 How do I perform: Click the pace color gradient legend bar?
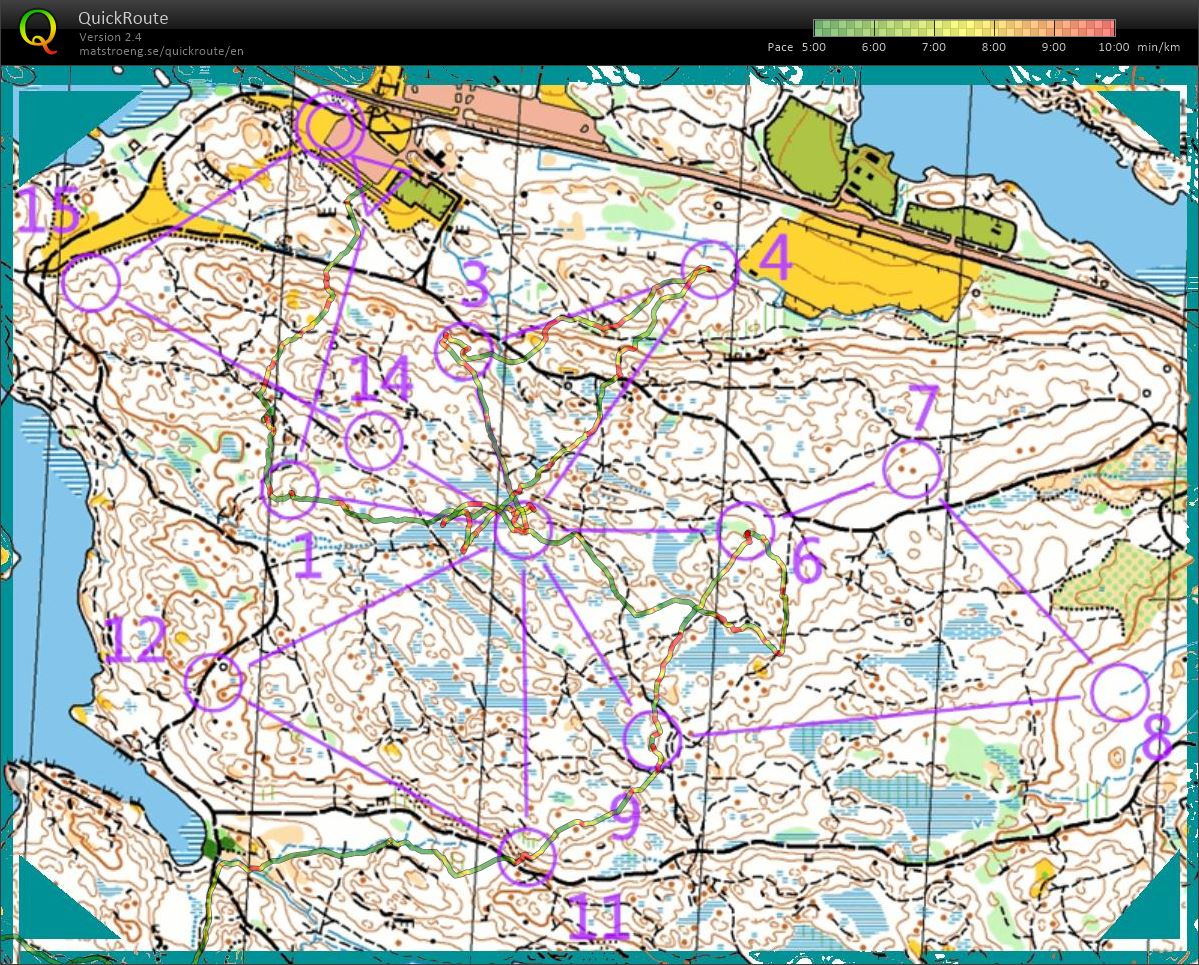964,28
